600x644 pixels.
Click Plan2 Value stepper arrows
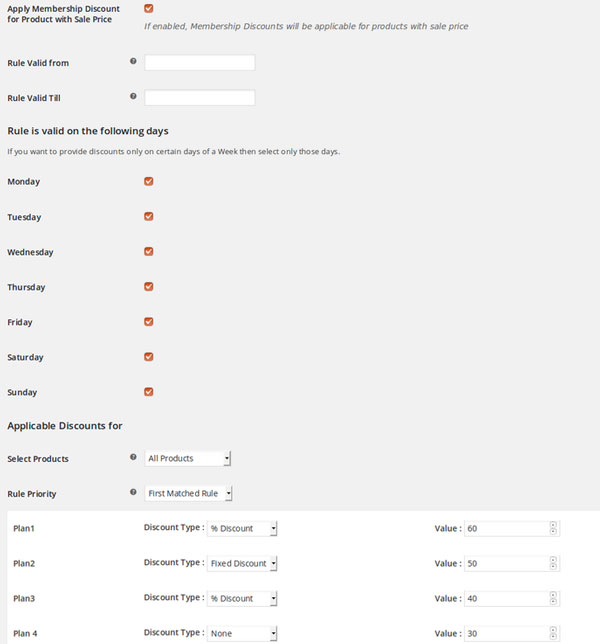pyautogui.click(x=553, y=563)
